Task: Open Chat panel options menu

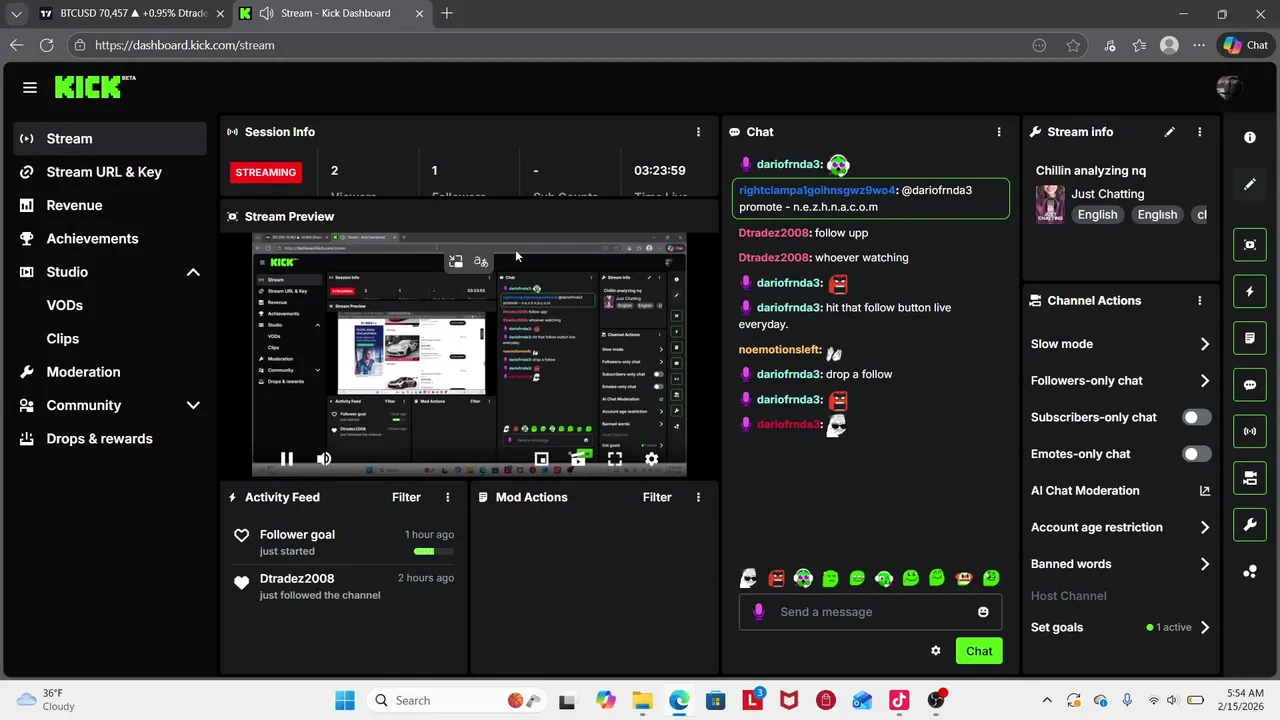Action: (x=998, y=132)
